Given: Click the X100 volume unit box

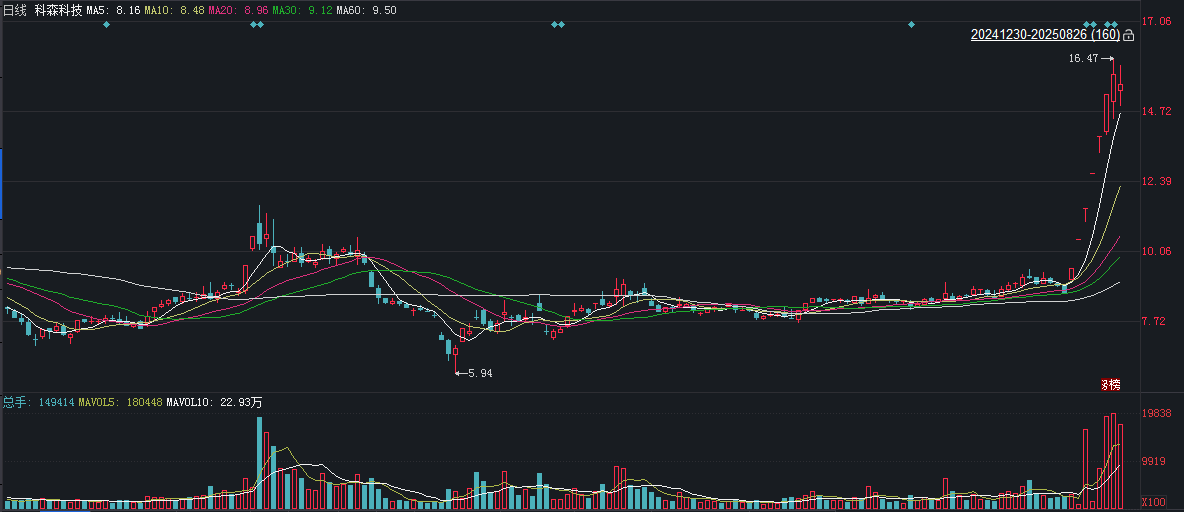Looking at the screenshot, I should [x=1153, y=501].
